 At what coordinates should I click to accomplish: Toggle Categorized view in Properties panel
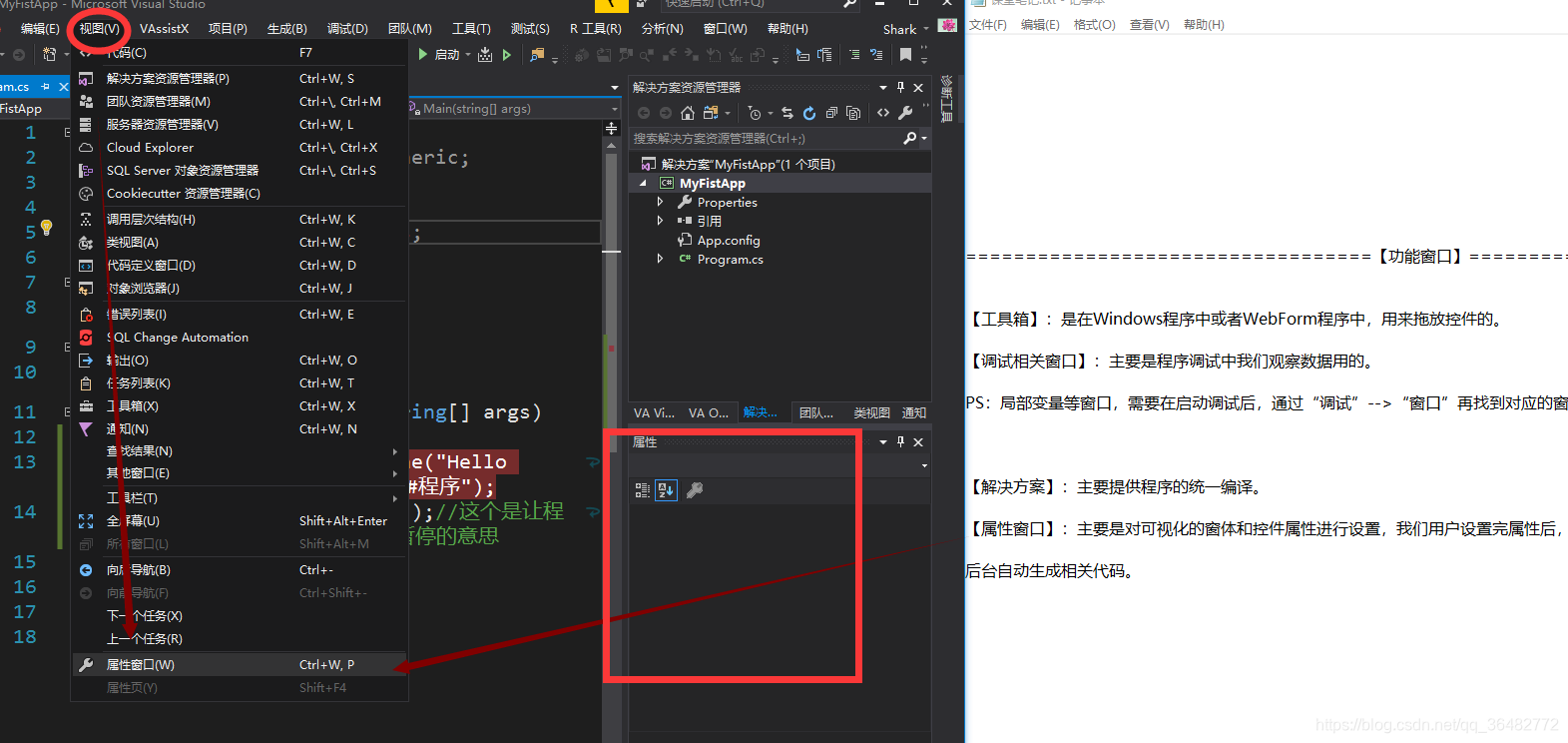[643, 490]
